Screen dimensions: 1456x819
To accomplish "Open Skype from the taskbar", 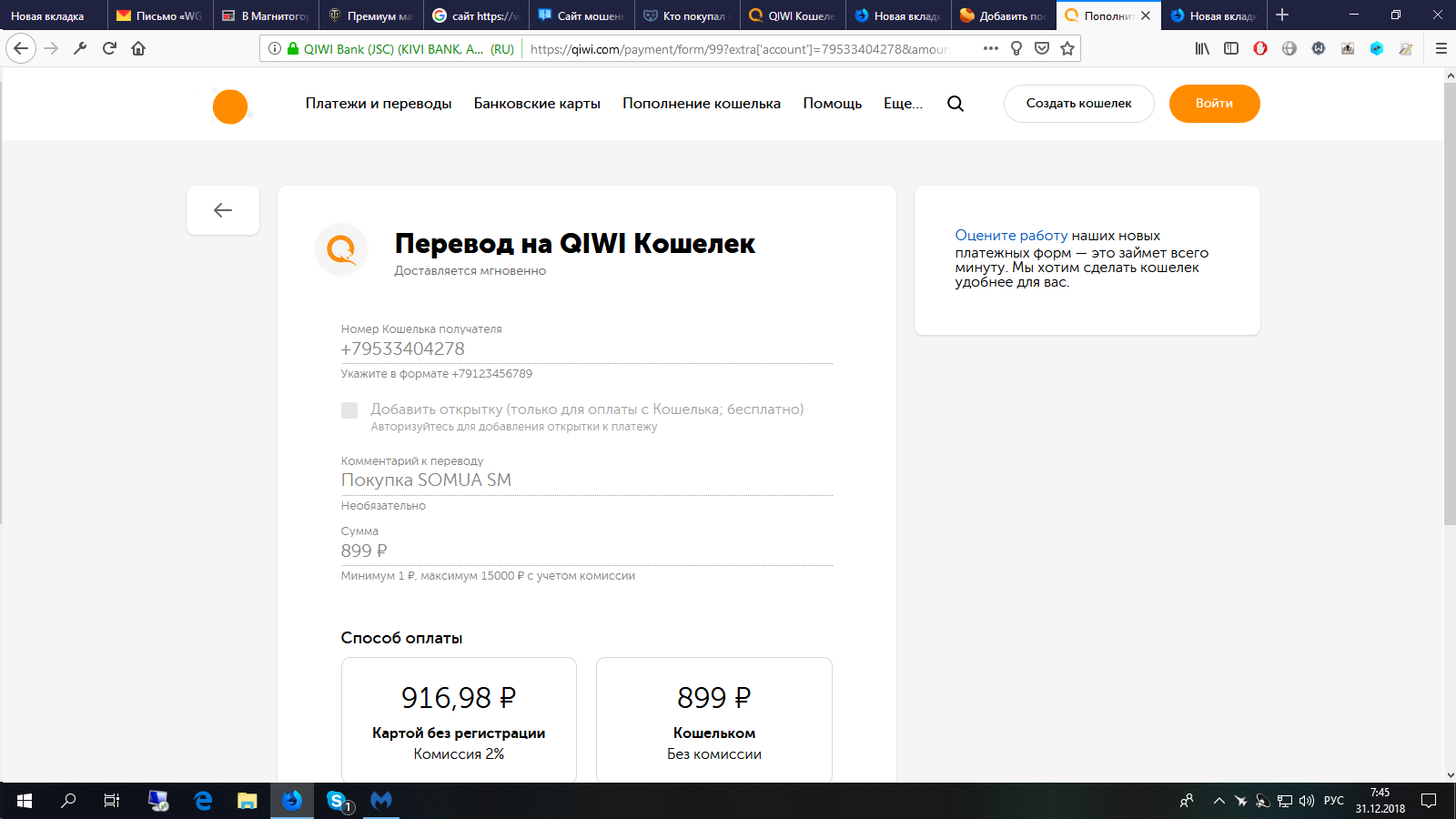I will (x=337, y=801).
